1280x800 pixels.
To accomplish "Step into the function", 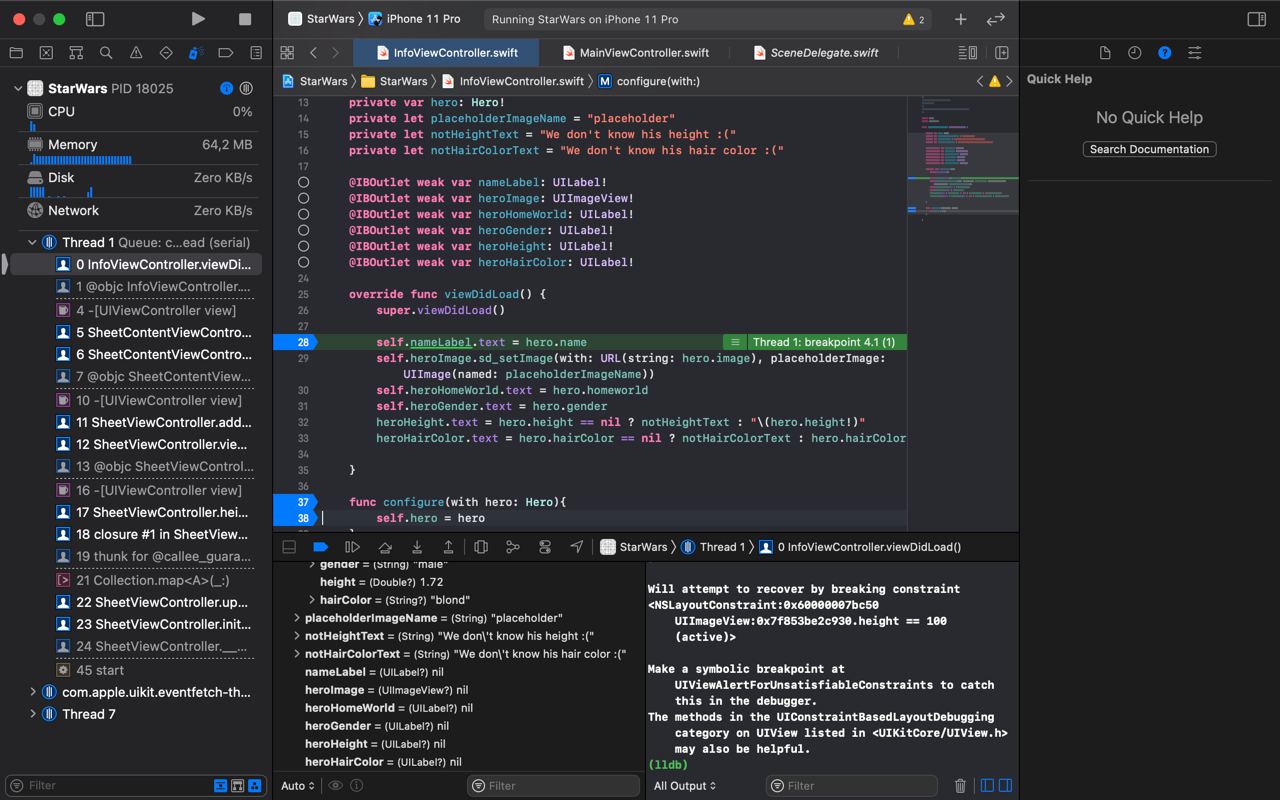I will (x=416, y=547).
